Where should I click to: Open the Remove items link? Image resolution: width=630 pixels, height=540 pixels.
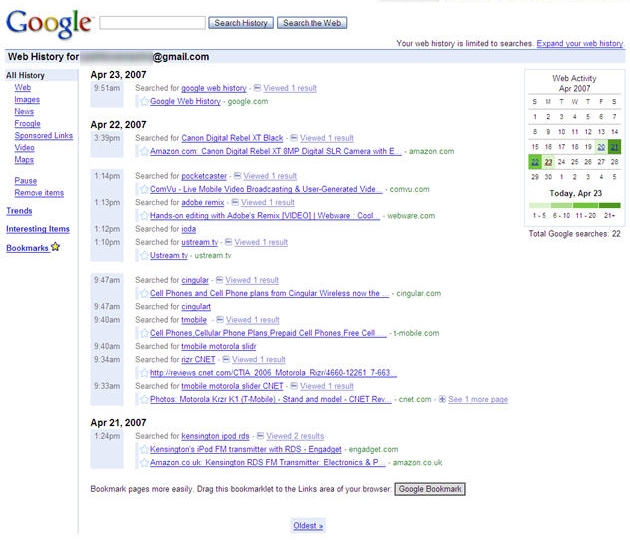click(39, 192)
